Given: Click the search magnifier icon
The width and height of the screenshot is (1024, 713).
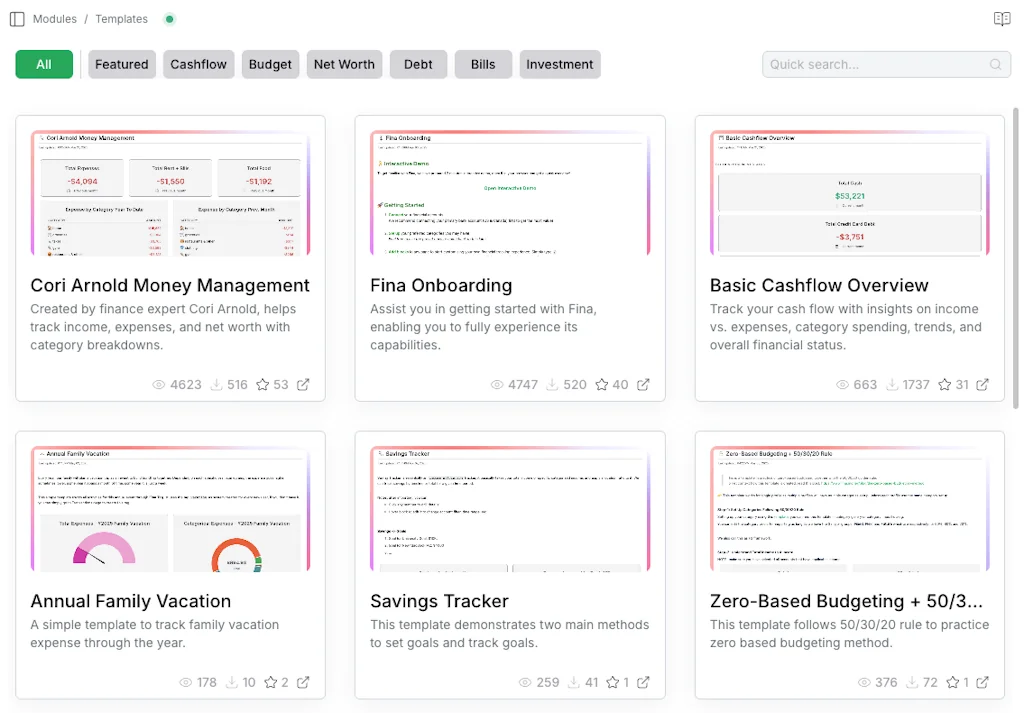Looking at the screenshot, I should pyautogui.click(x=995, y=64).
